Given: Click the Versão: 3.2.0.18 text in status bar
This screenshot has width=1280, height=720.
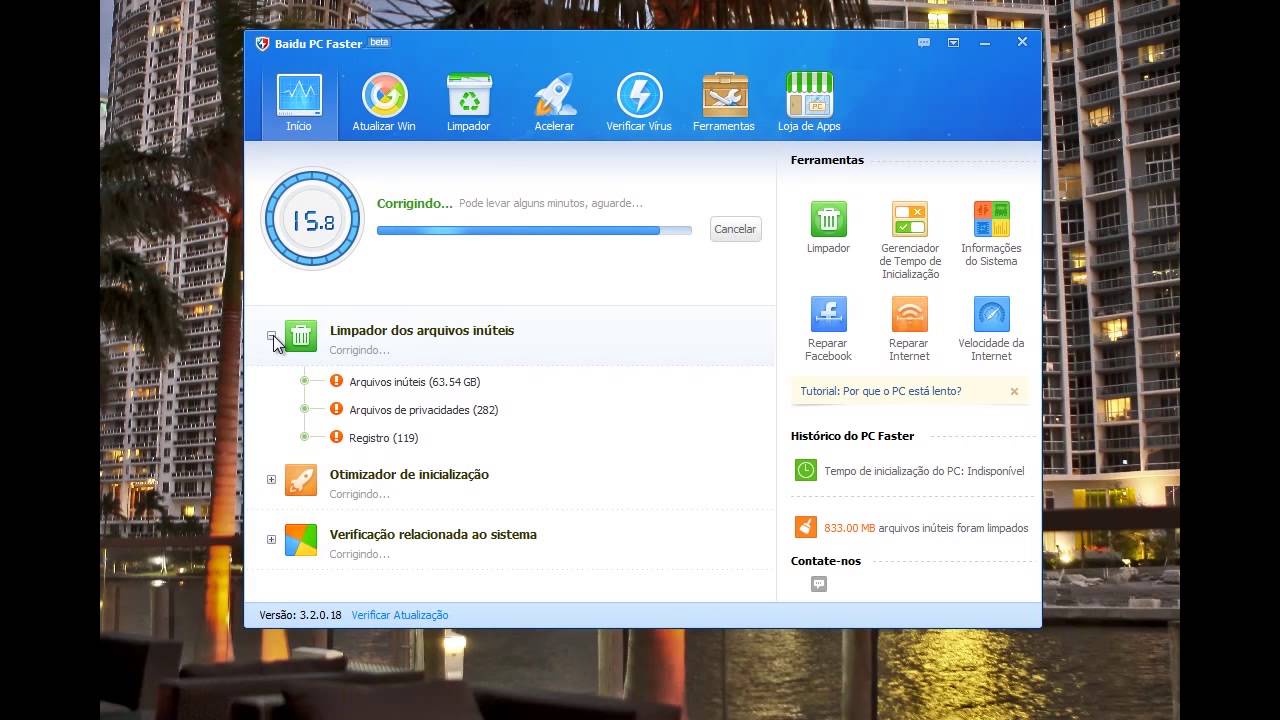Looking at the screenshot, I should point(300,615).
